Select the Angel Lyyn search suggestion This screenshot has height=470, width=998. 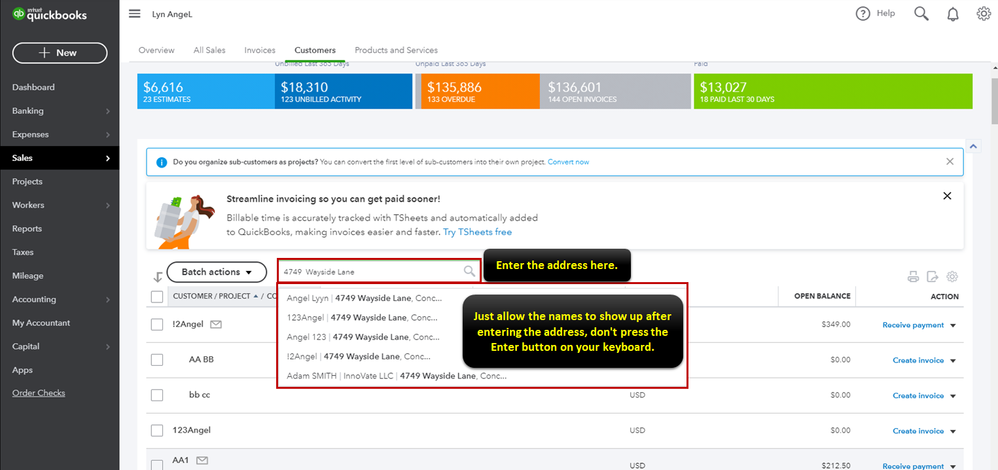click(364, 298)
